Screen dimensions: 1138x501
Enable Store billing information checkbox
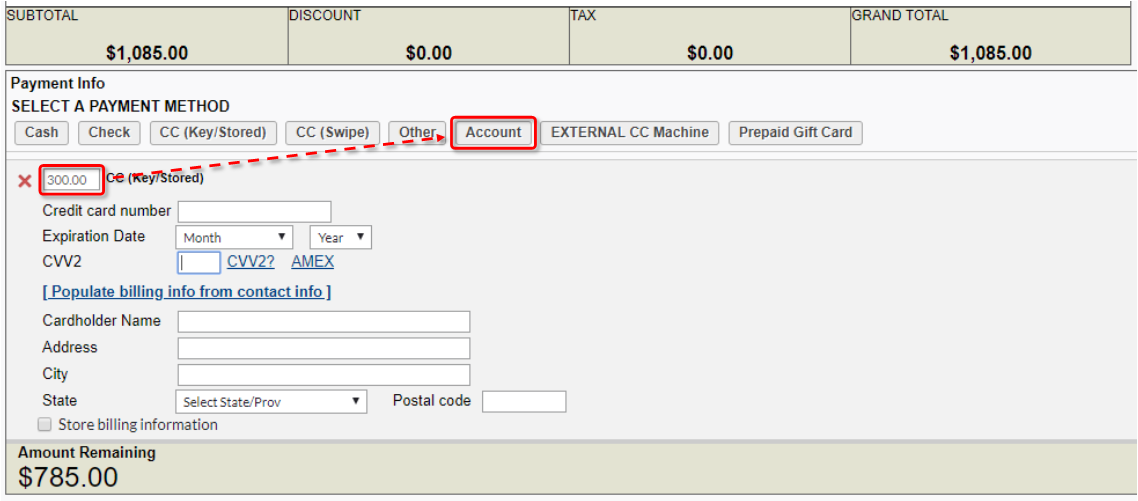click(x=45, y=425)
